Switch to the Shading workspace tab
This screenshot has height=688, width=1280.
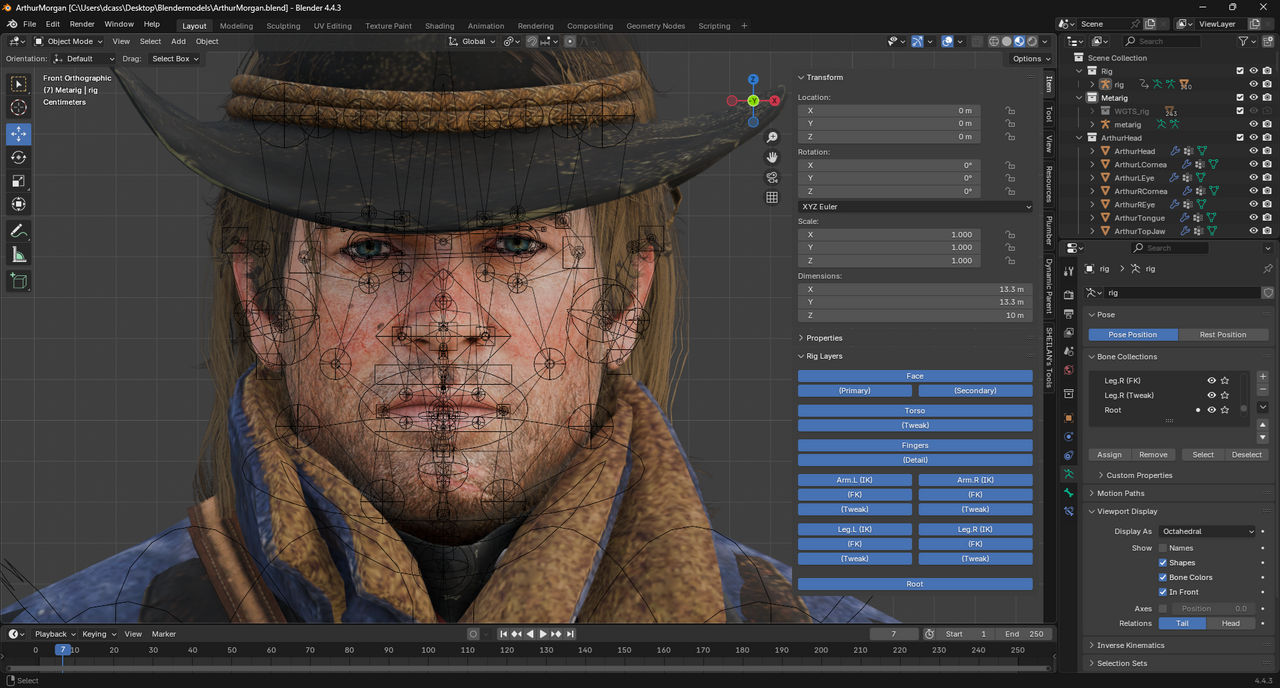(x=439, y=26)
